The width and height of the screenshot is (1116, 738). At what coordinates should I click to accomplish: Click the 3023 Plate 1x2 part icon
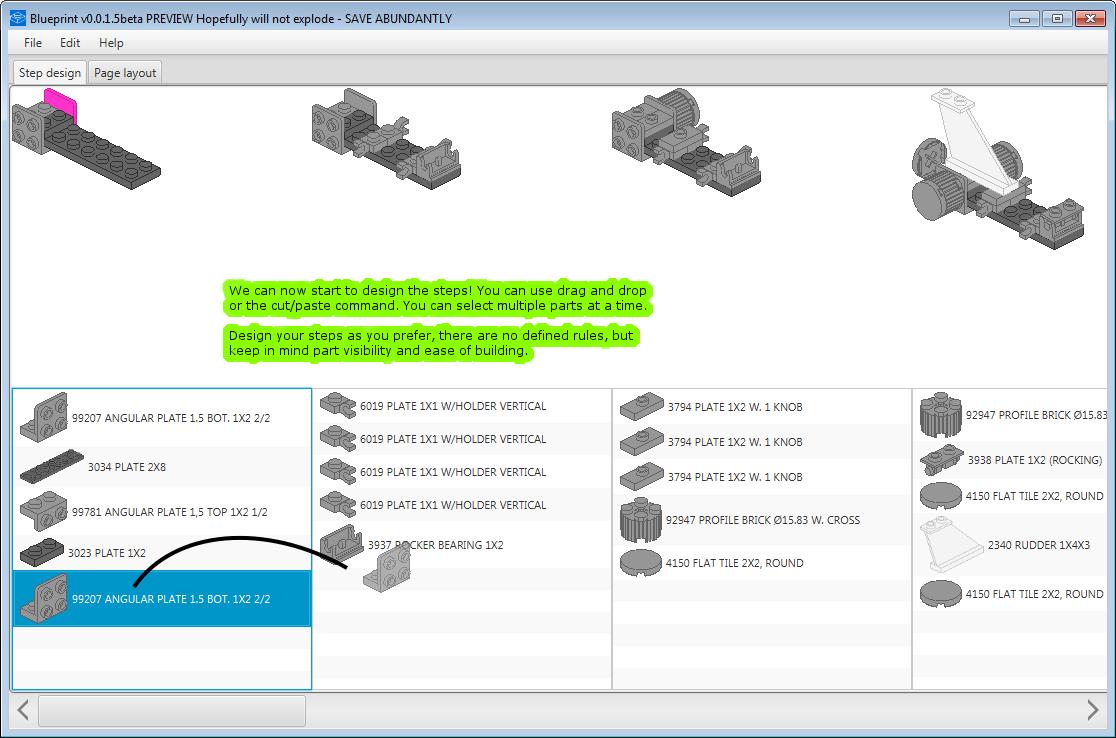(x=42, y=552)
